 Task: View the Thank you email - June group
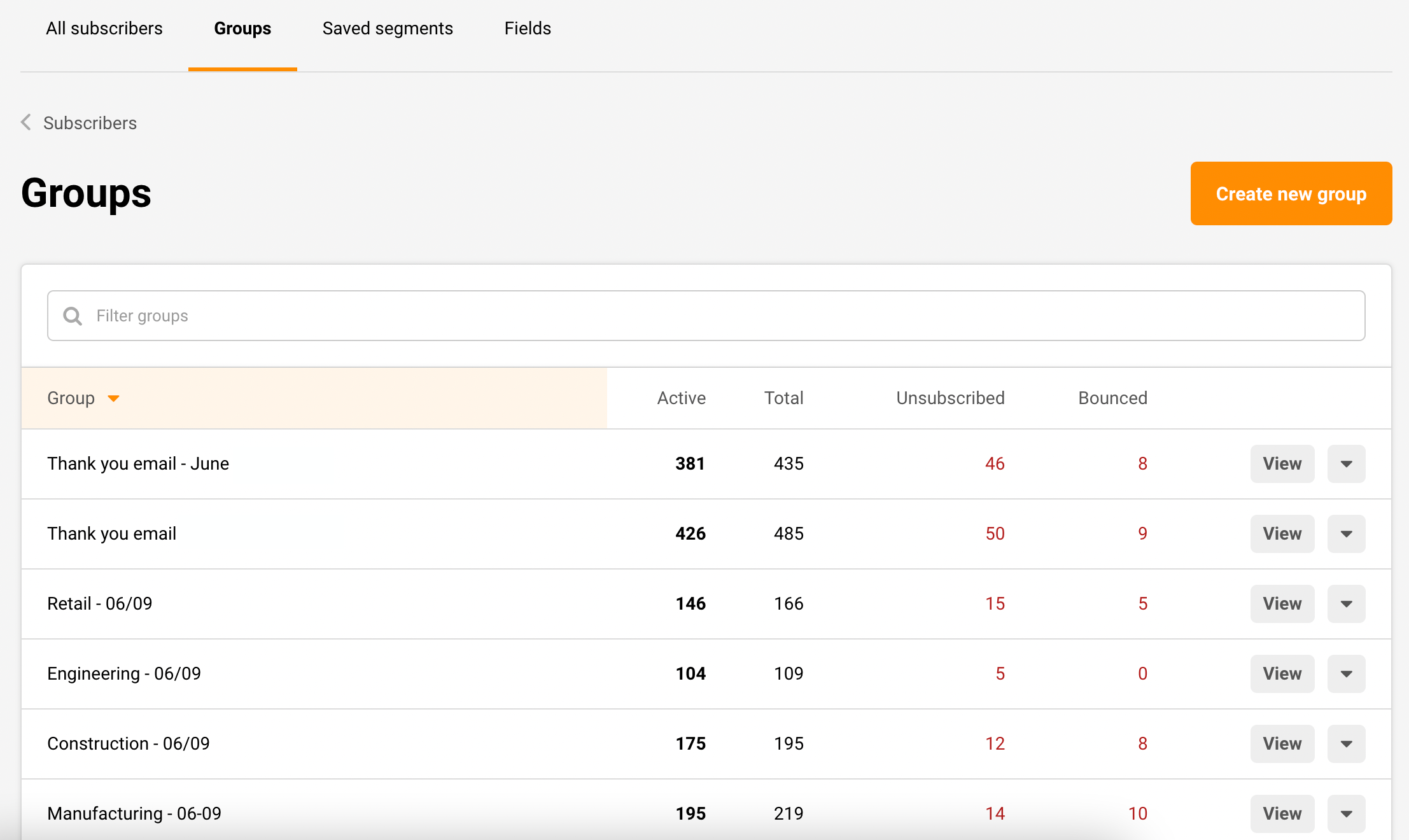[1282, 464]
